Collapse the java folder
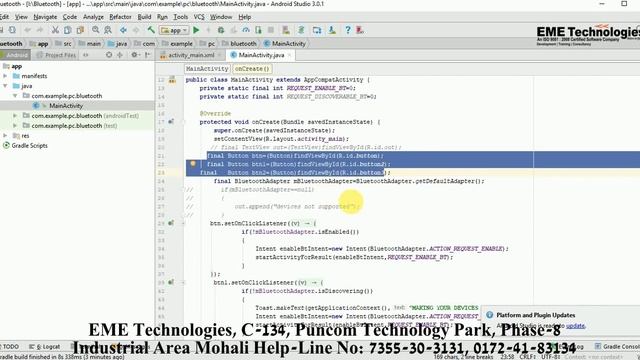Screen dimensions: 640x360 (5, 86)
